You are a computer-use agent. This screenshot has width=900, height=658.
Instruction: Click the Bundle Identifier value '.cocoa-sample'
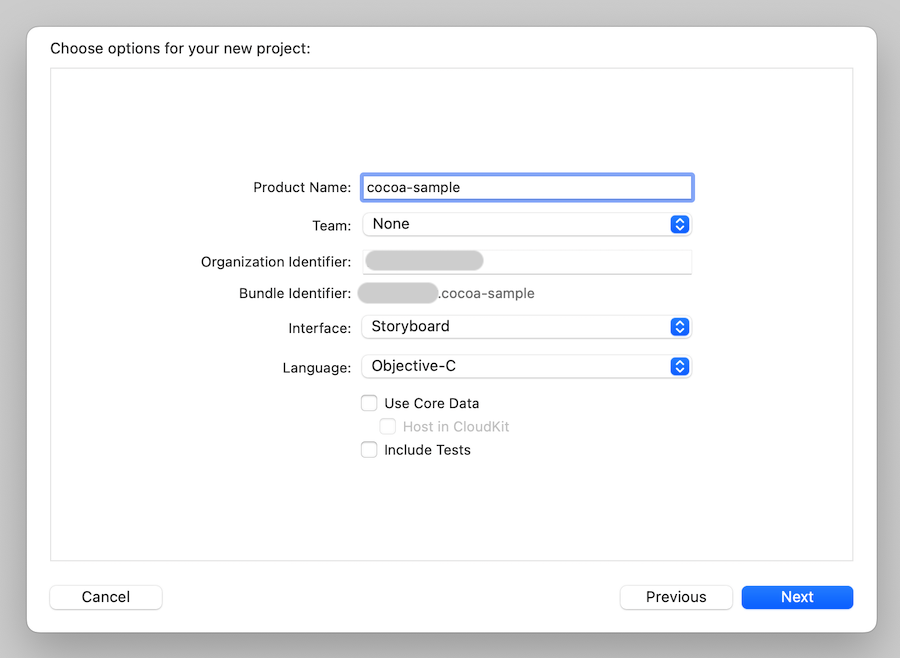tap(487, 293)
